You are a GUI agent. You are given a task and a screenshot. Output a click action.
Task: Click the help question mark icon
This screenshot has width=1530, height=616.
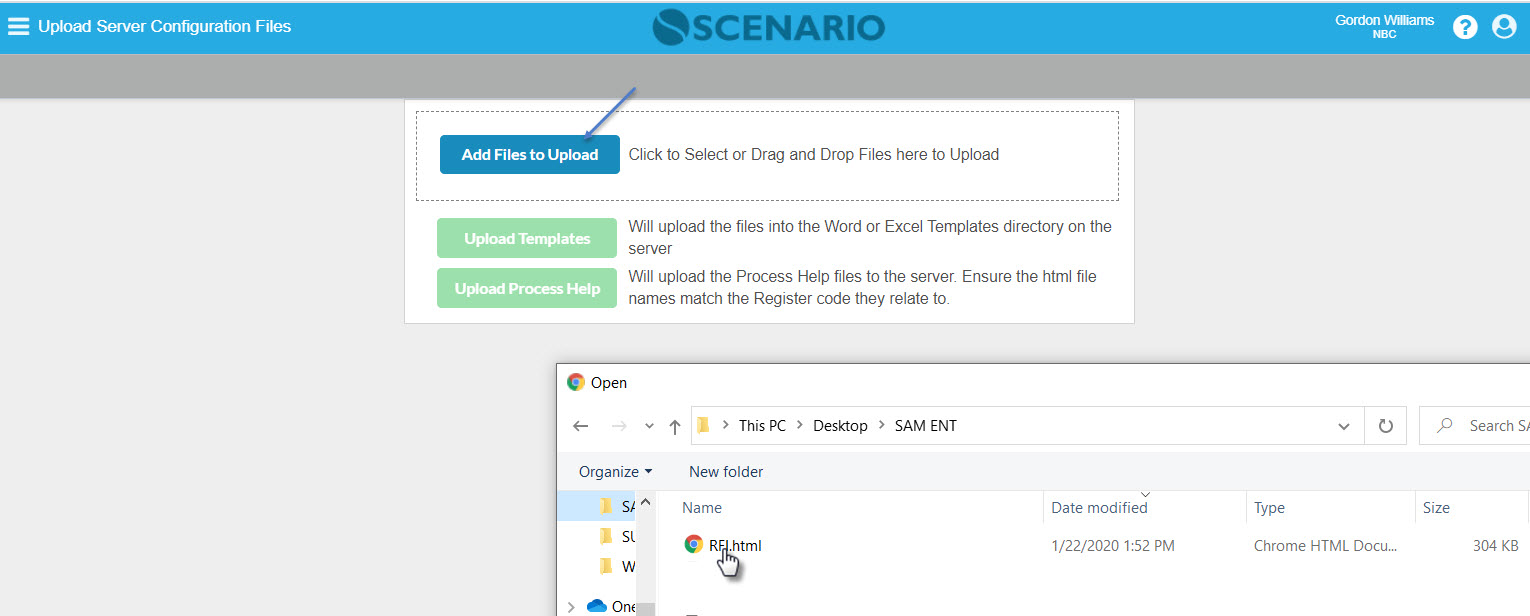point(1465,27)
